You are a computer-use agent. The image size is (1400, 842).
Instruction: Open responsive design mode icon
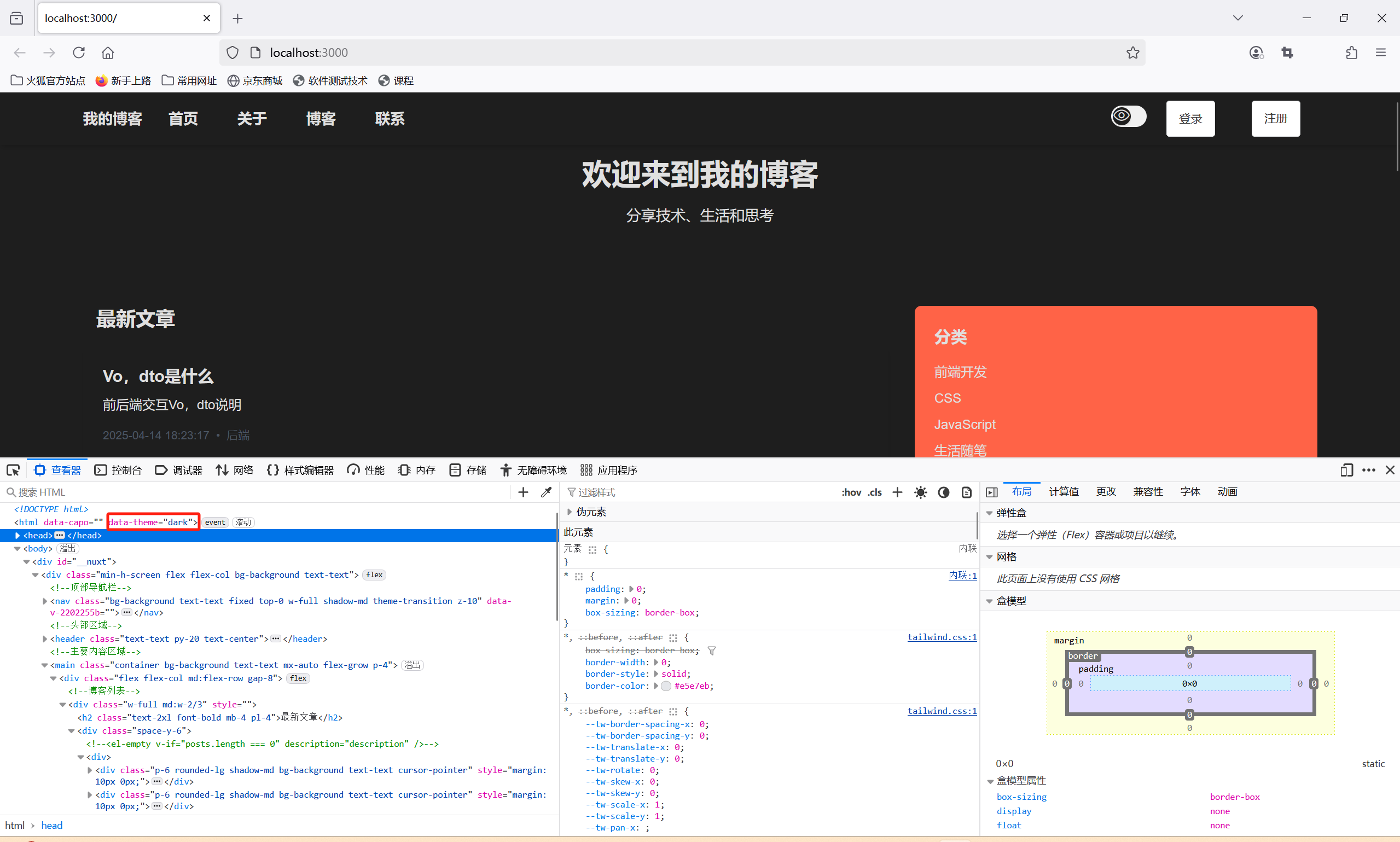tap(1346, 470)
